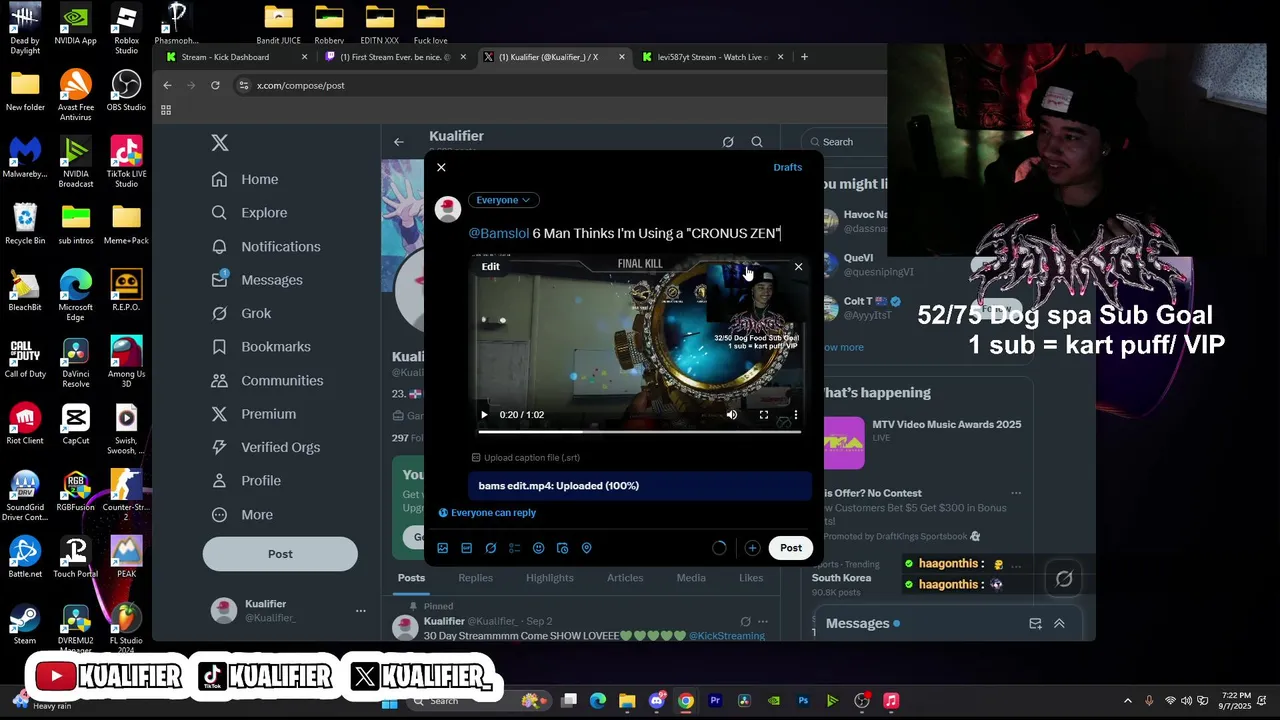Reload the x.com page
Viewport: 1280px width, 720px height.
[215, 86]
